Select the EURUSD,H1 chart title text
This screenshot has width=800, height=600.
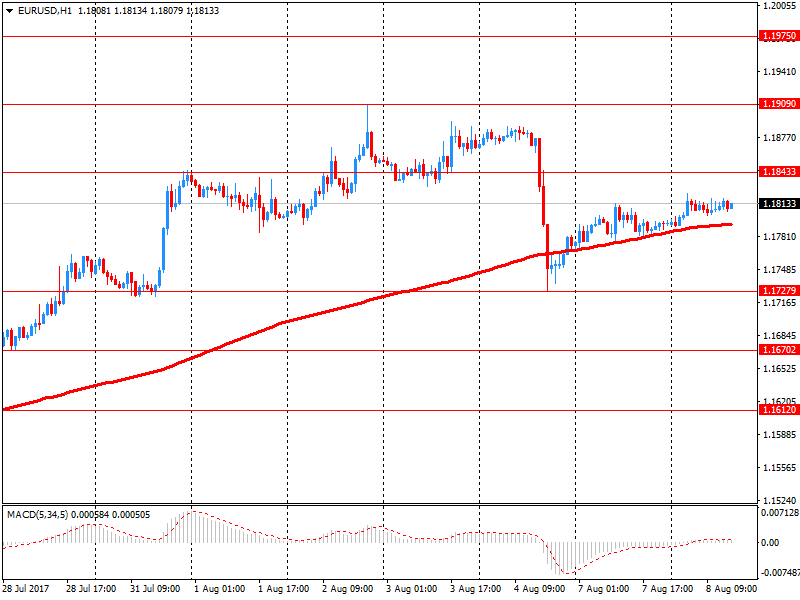[x=45, y=11]
